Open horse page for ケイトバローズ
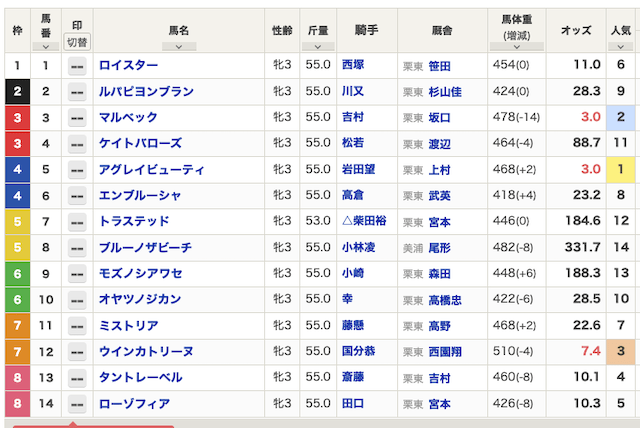Screen dimensions: 640x428 [x=140, y=144]
